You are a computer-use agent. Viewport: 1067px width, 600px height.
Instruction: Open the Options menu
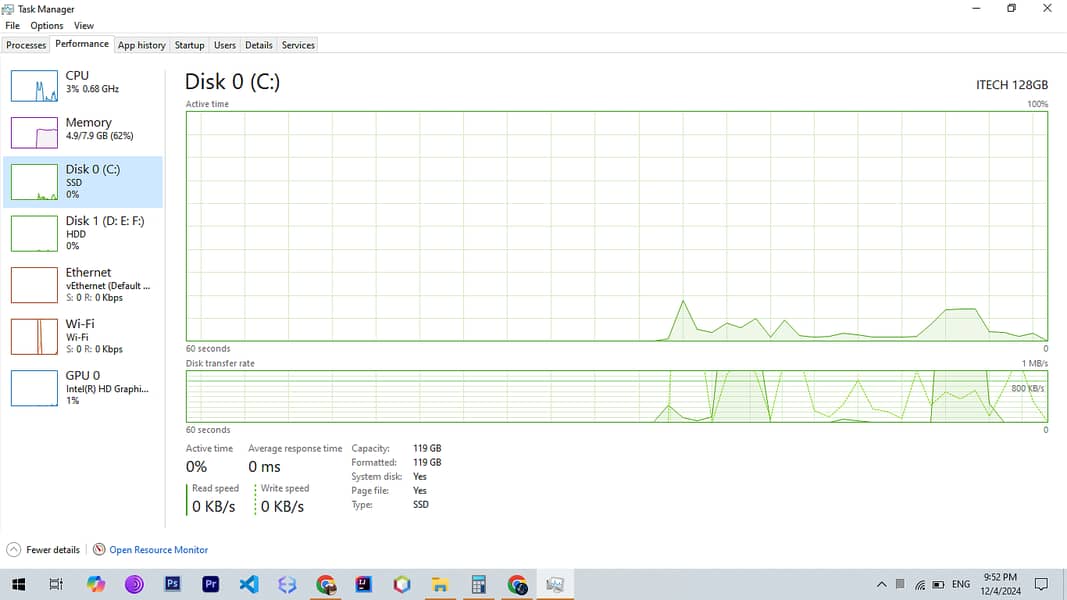pyautogui.click(x=46, y=25)
